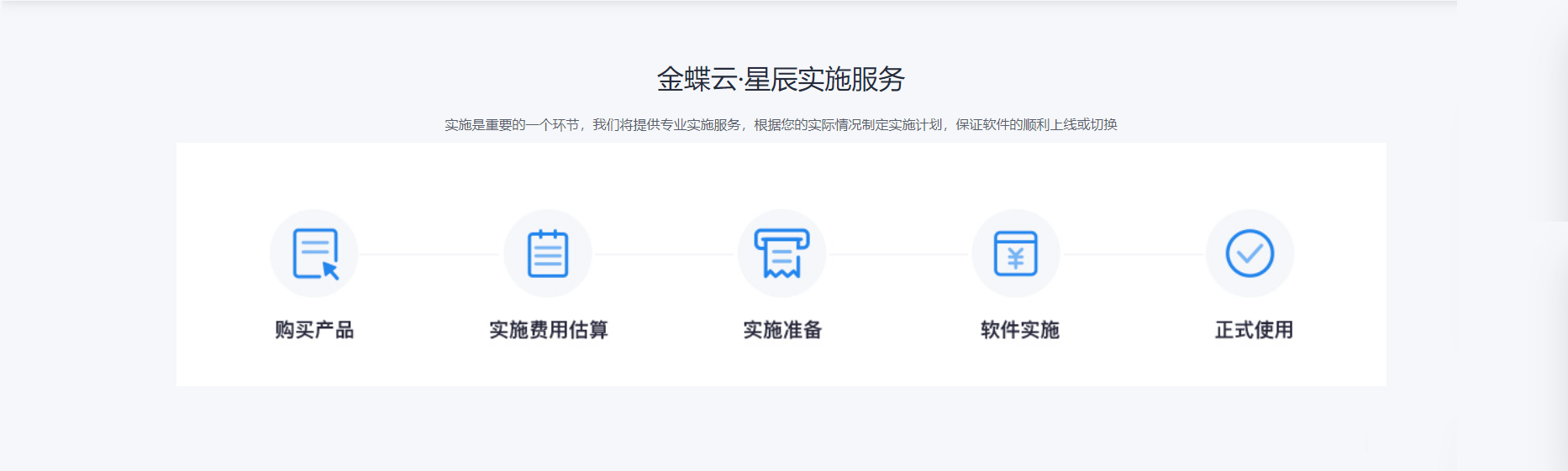Click 星辰实施服务 in the section heading
This screenshot has width=1568, height=471.
[824, 80]
